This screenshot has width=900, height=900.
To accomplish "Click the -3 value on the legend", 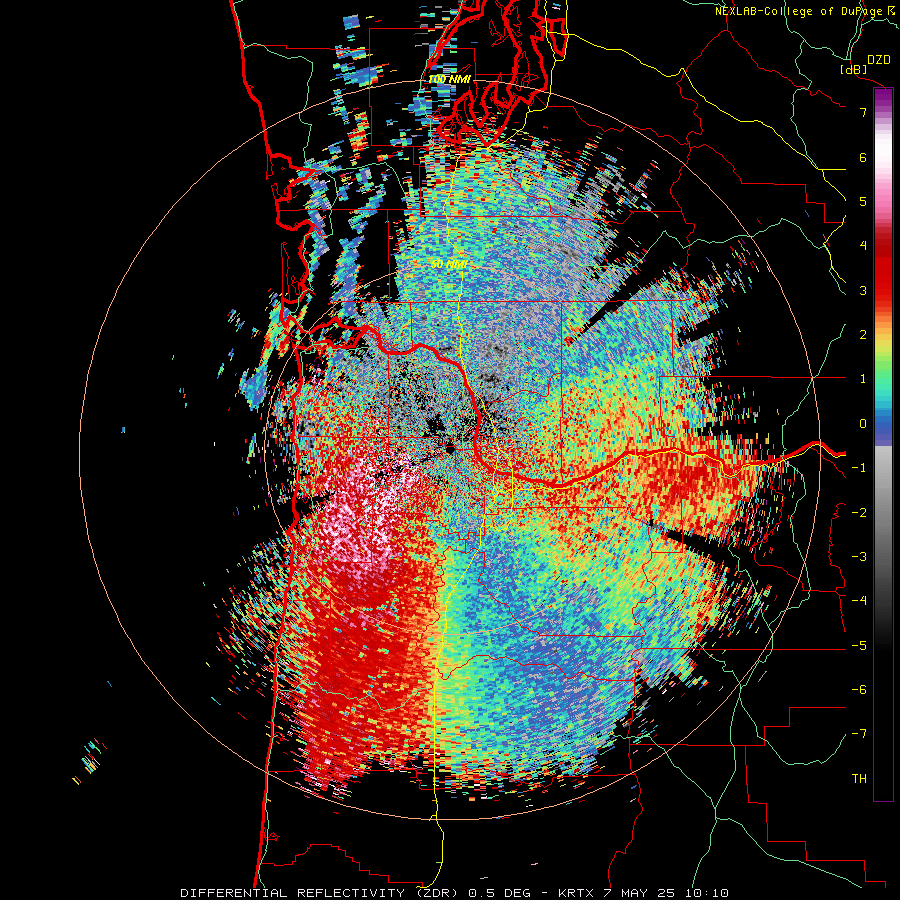I will coord(859,557).
